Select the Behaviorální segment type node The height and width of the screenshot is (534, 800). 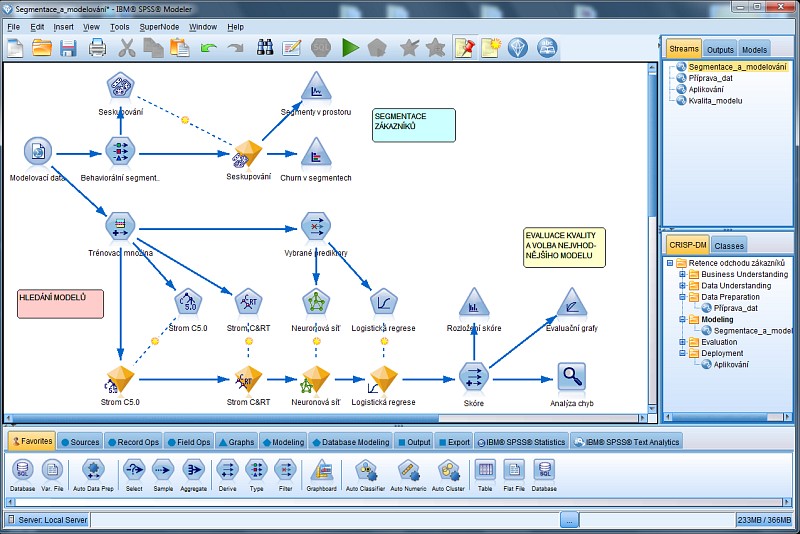(120, 151)
